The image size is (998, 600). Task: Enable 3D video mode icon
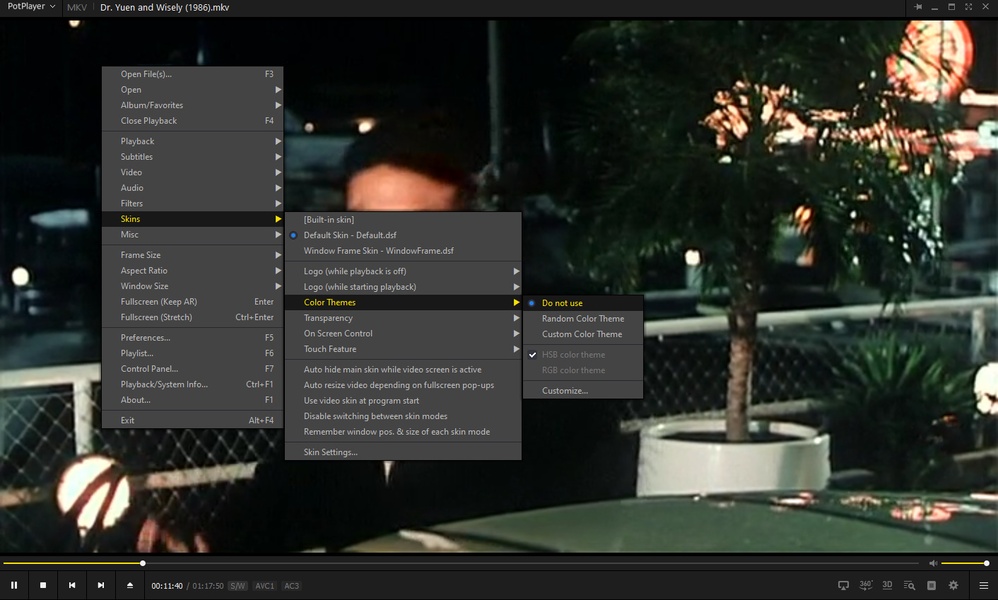(887, 585)
